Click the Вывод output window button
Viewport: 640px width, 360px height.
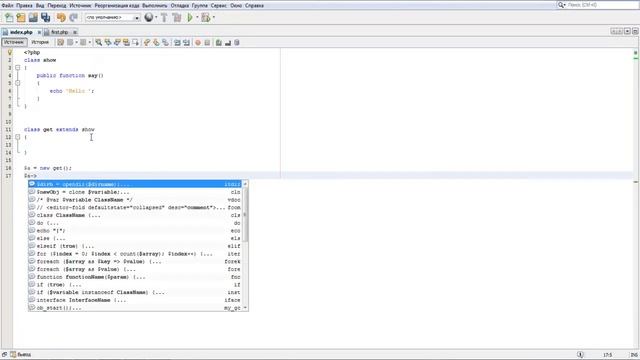[x=21, y=354]
